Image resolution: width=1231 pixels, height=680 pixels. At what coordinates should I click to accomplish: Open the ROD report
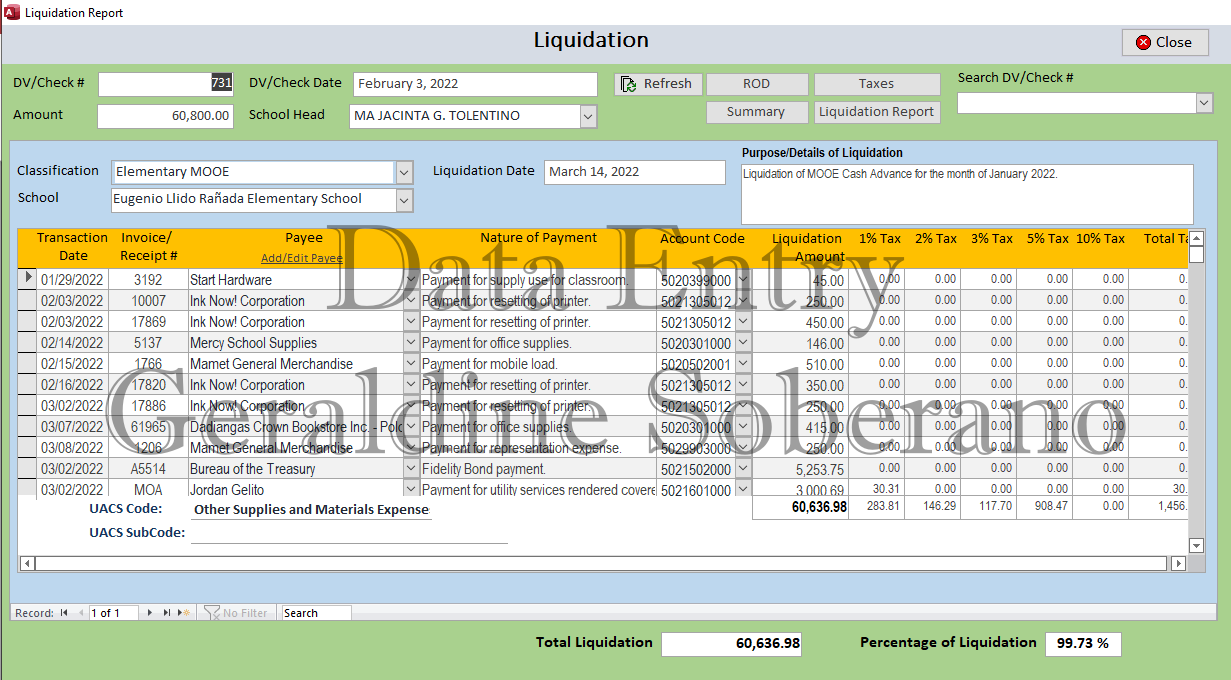click(756, 84)
